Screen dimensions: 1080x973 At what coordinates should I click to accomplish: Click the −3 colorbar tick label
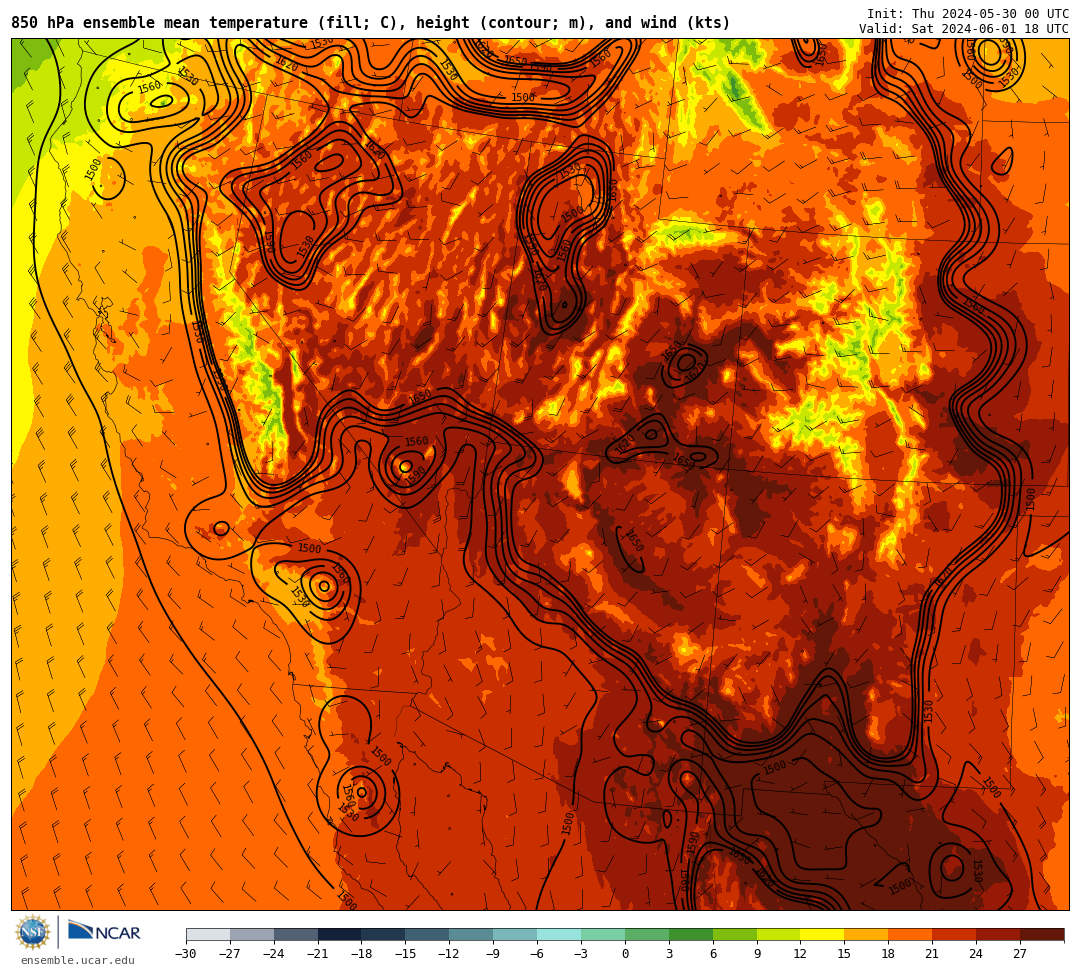581,954
